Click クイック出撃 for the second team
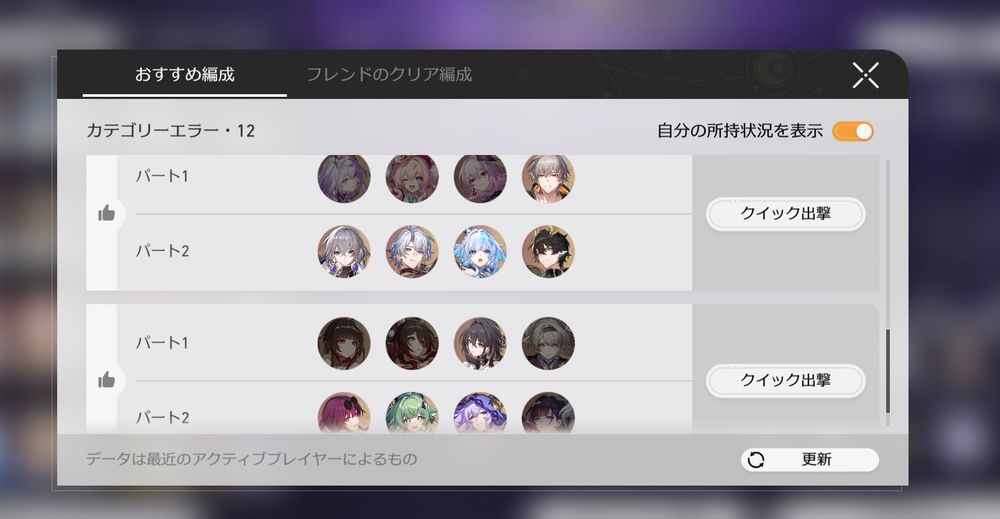Screen dimensions: 1000x519 786,381
